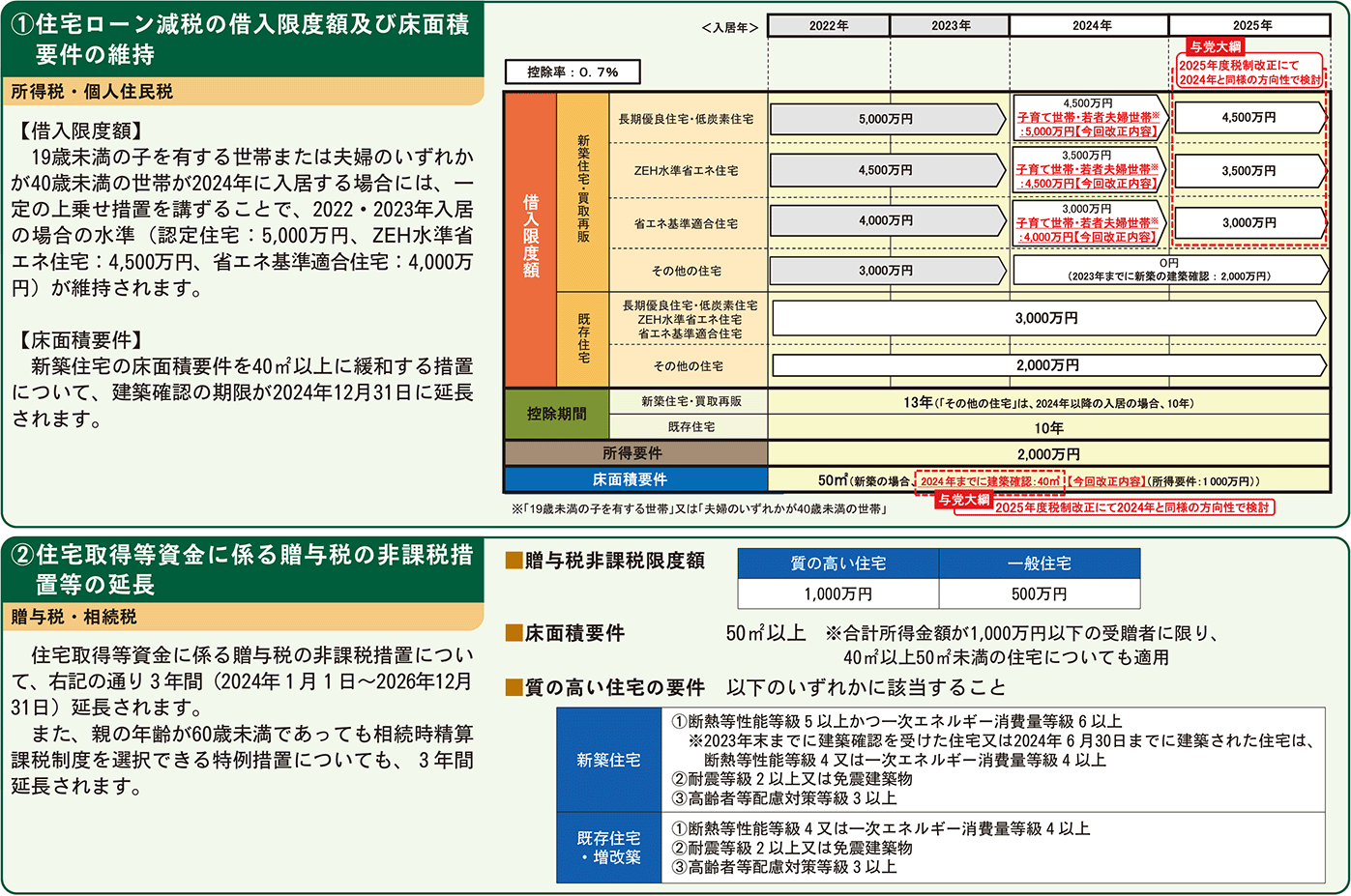Click the 4,000万円 arrow in 省エネ基準 row

pos(888,220)
